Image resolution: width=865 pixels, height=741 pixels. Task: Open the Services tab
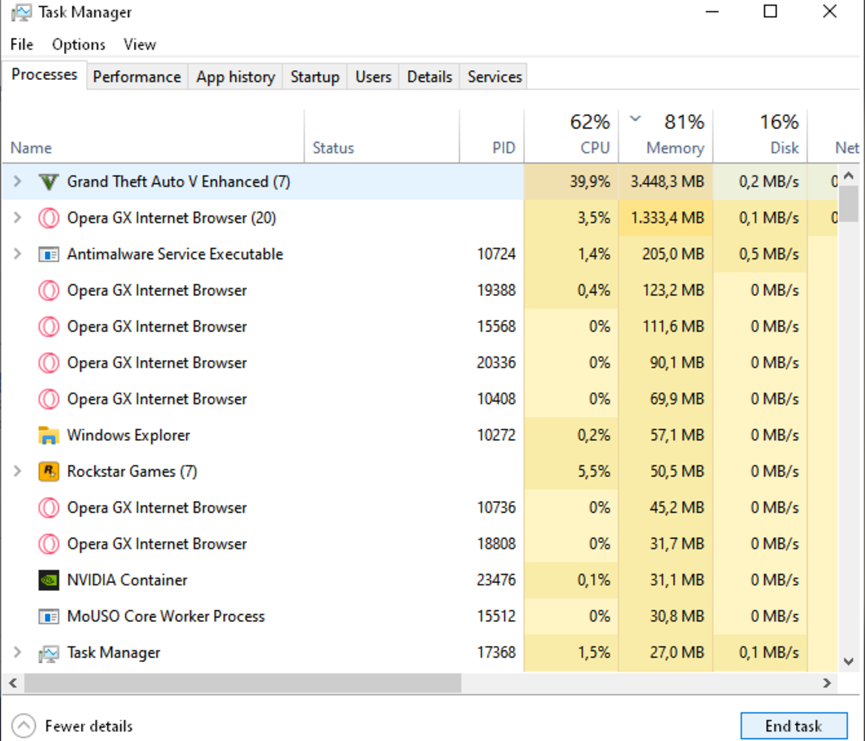pos(495,77)
